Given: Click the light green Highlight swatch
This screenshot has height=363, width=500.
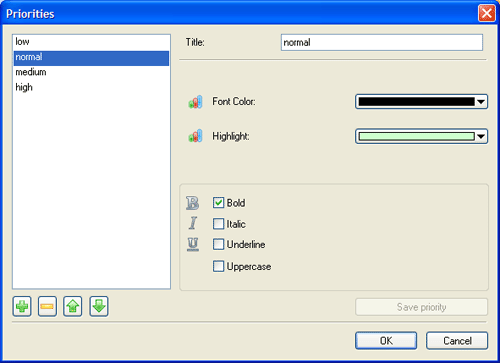Looking at the screenshot, I should pyautogui.click(x=416, y=136).
